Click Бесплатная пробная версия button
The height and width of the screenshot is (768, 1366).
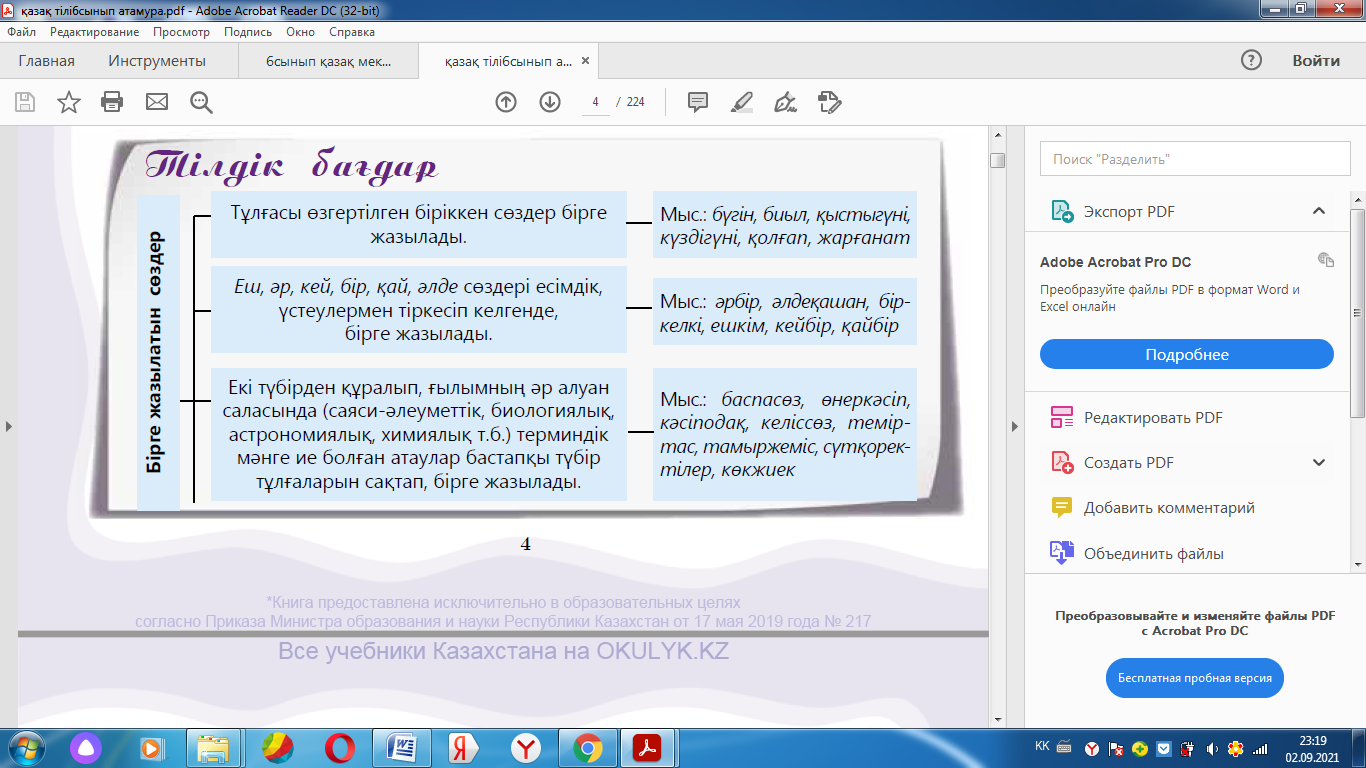click(x=1194, y=678)
